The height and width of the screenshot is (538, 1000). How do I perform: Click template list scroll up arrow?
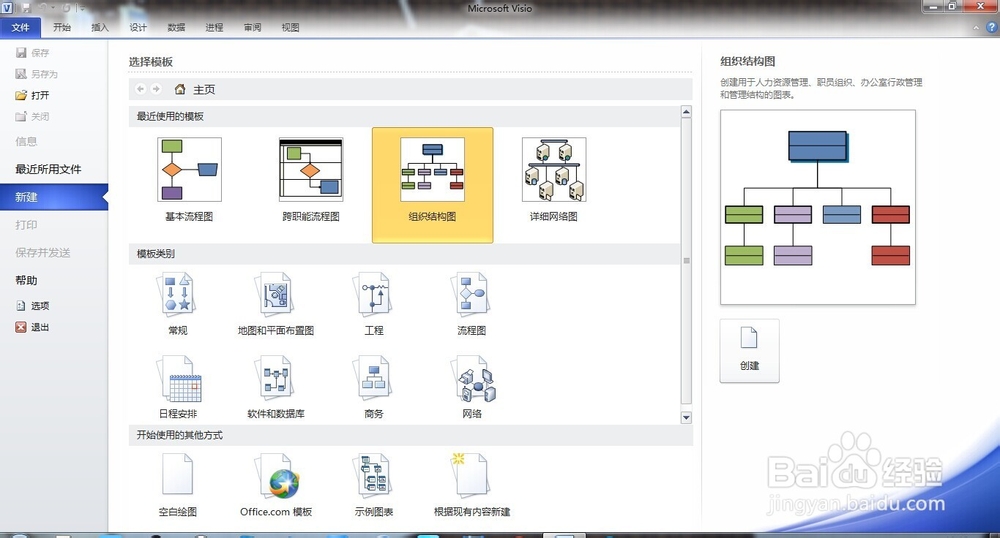pos(686,112)
